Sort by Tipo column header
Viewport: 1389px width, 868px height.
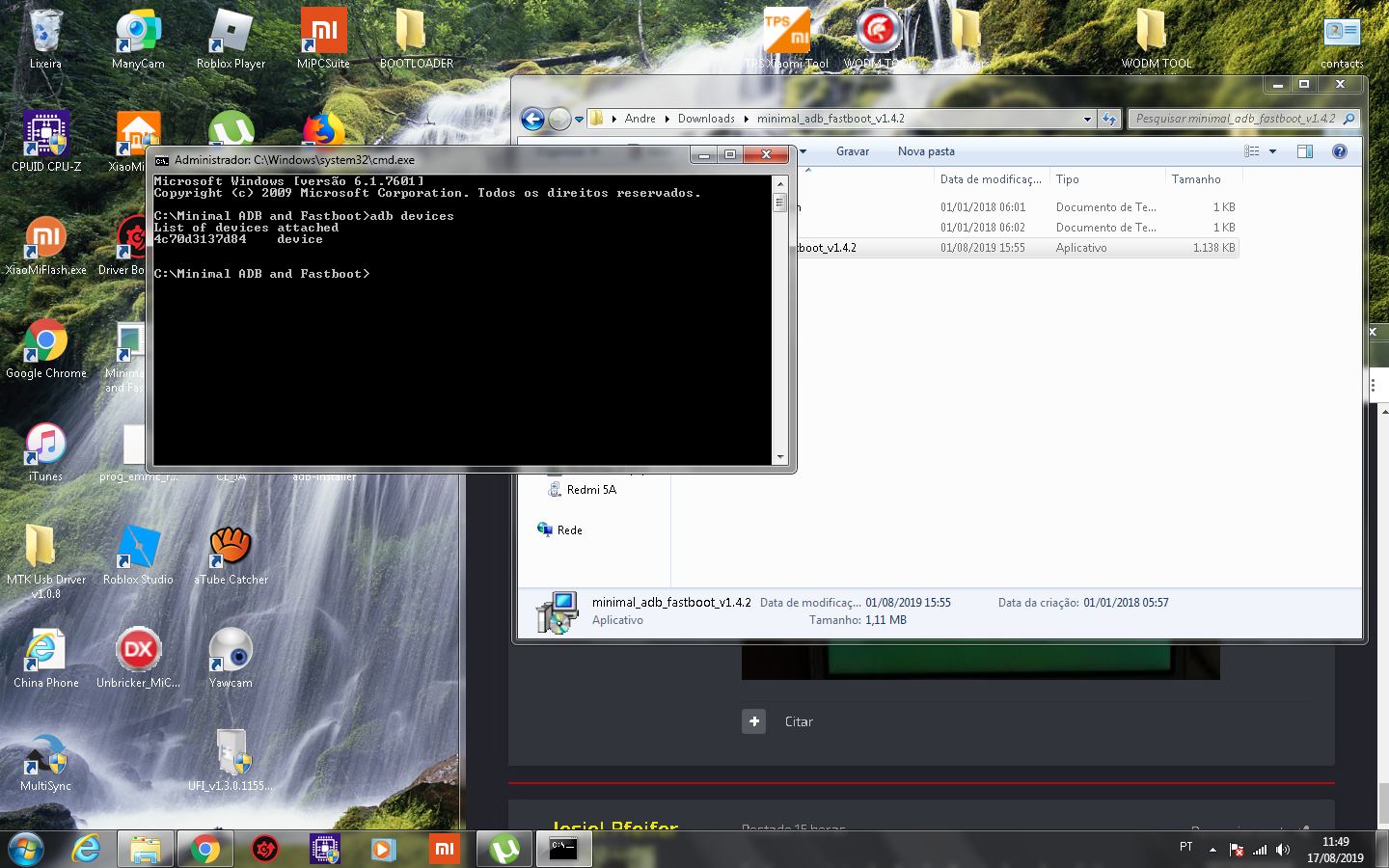(x=1107, y=179)
